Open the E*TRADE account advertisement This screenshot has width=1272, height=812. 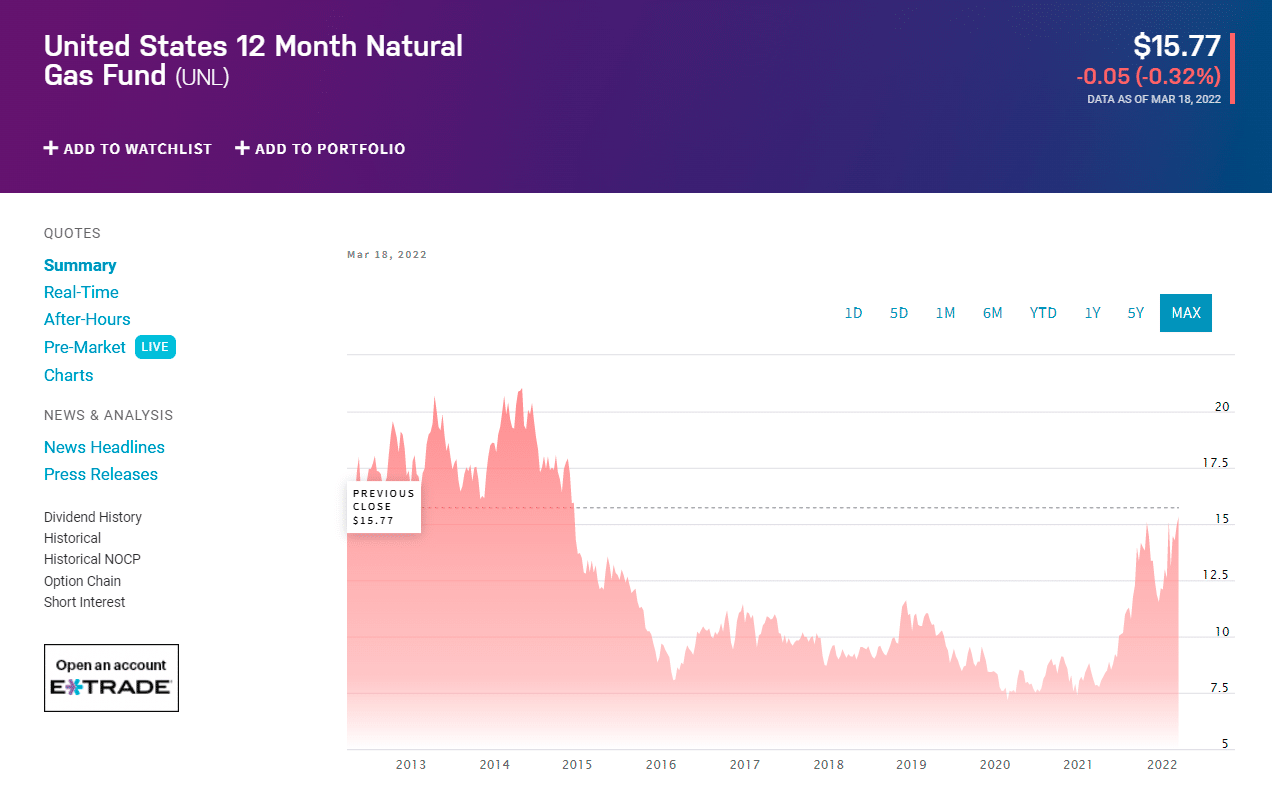[111, 678]
